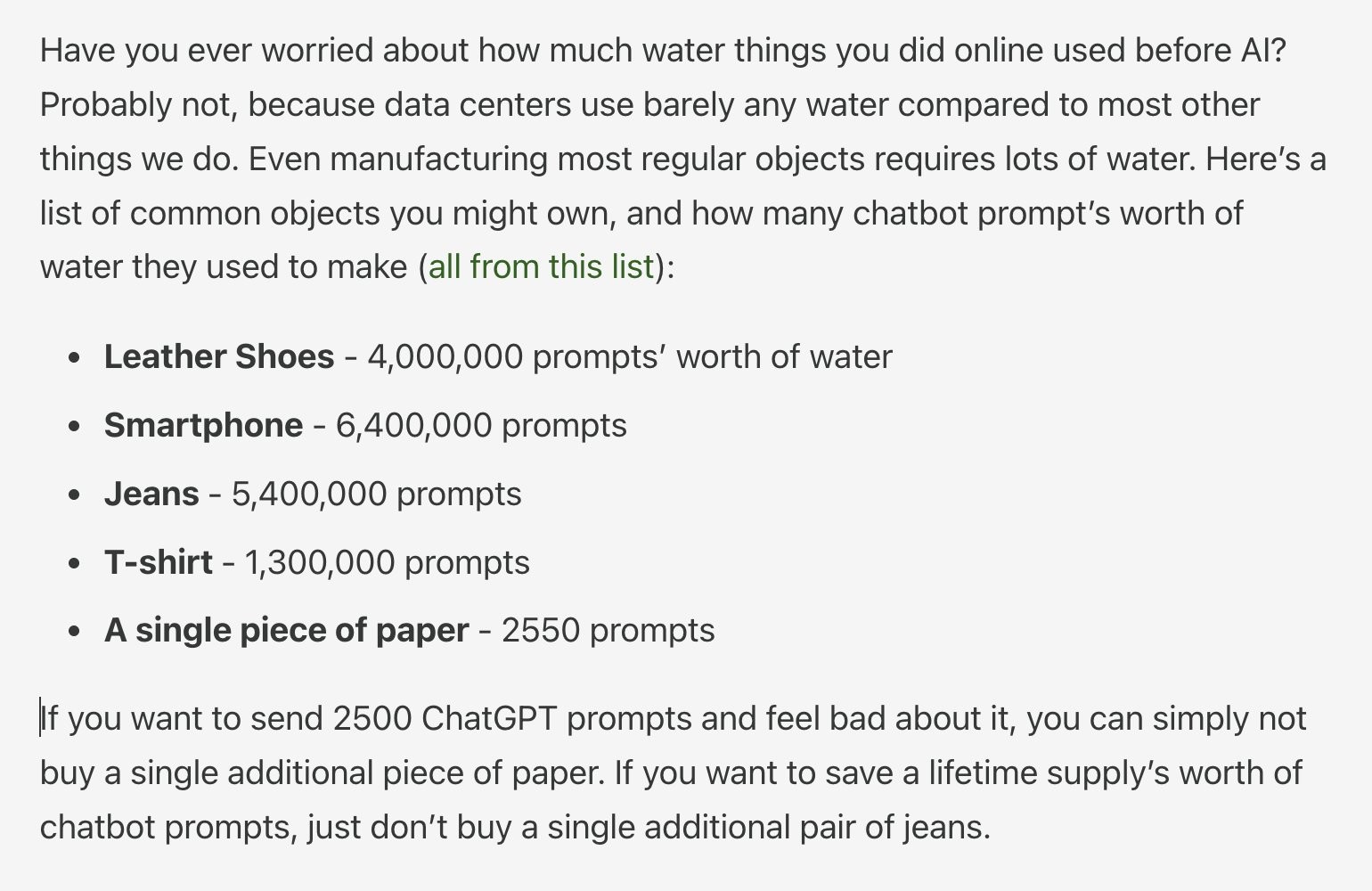The image size is (1372, 891).
Task: Click the bullet point before Smartphone
Action: click(74, 427)
